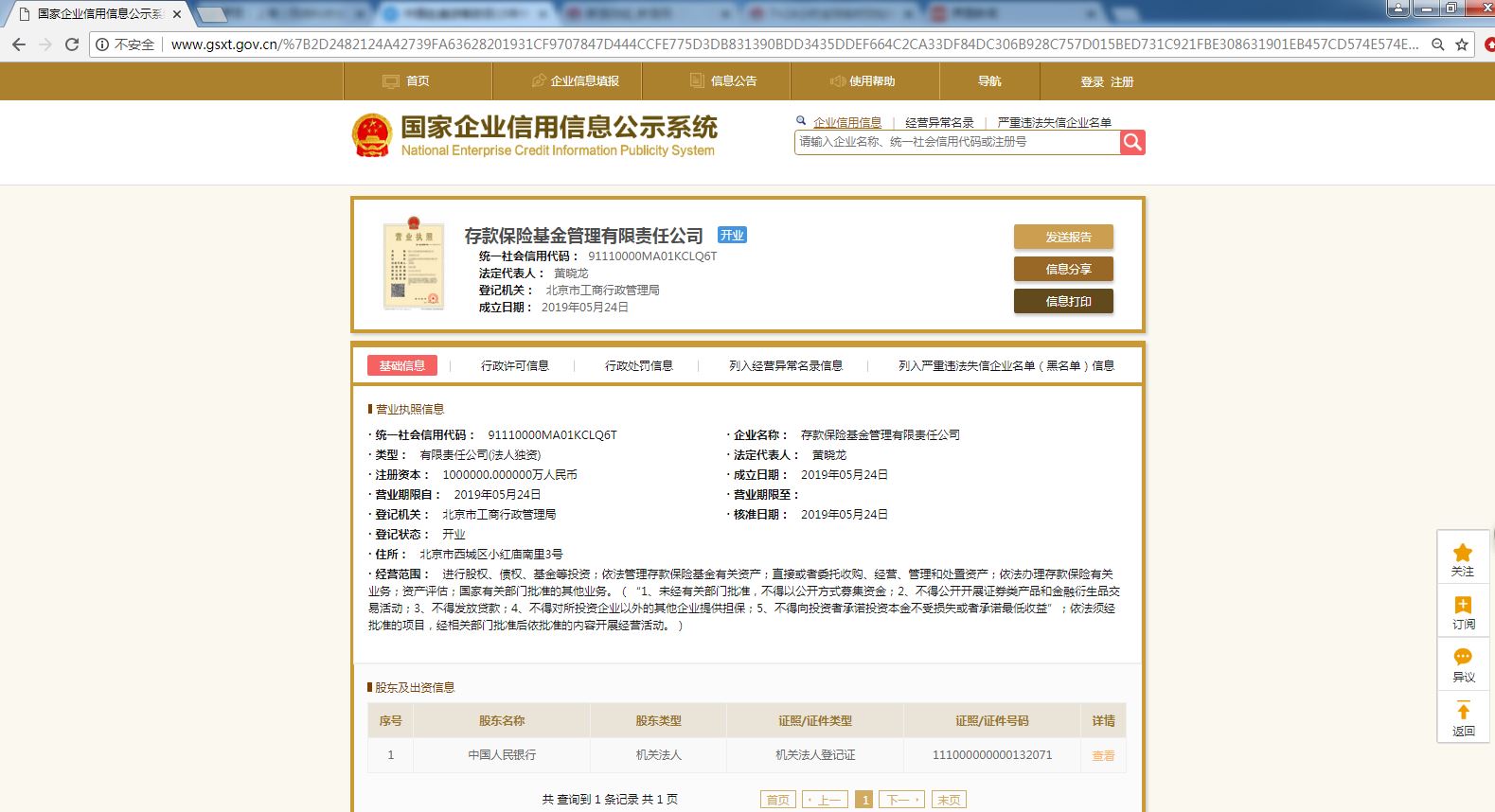Click registered capital 1000000.000000万人民币
This screenshot has width=1495, height=812.
(509, 475)
